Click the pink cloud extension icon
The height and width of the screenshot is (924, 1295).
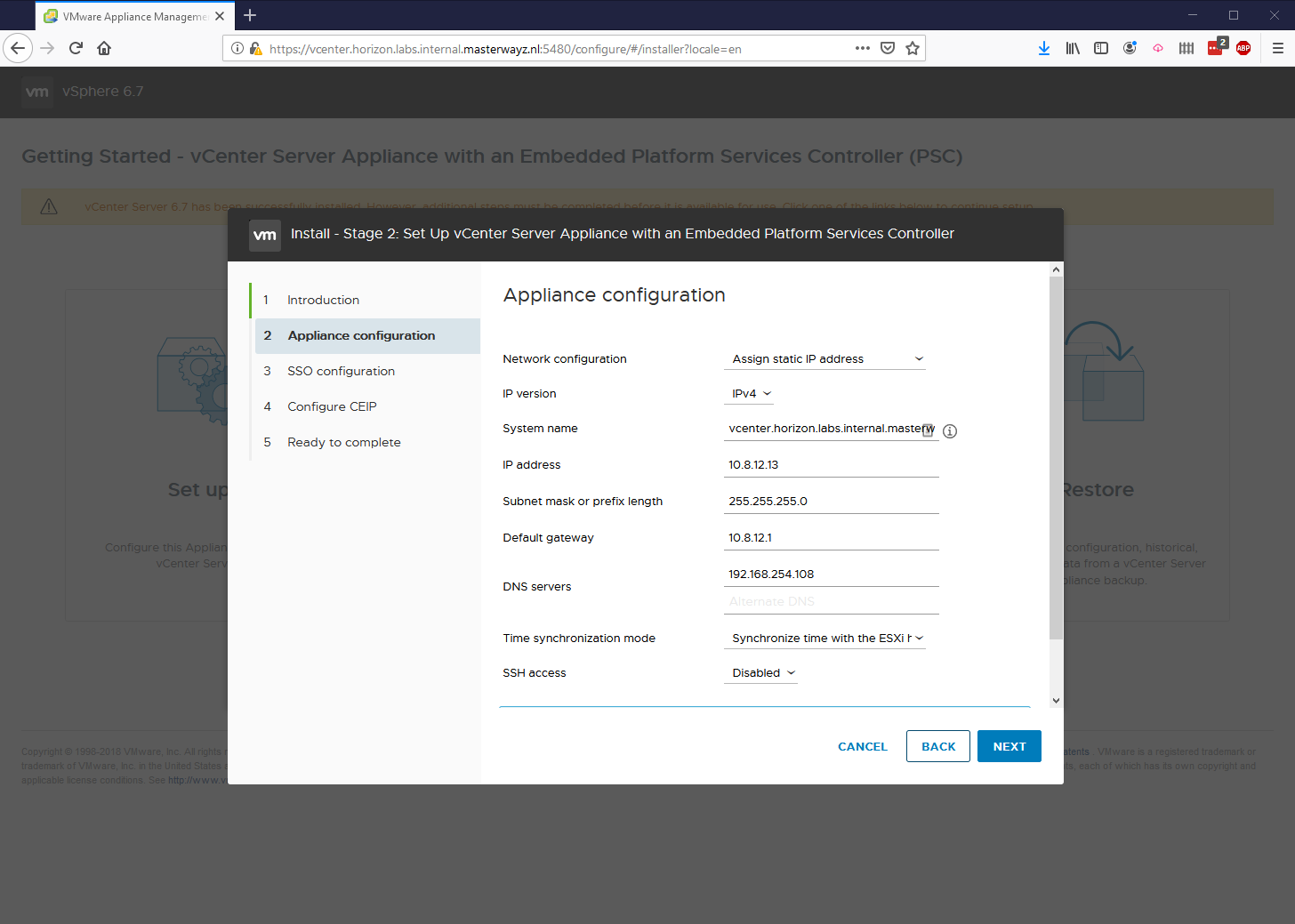pos(1158,48)
